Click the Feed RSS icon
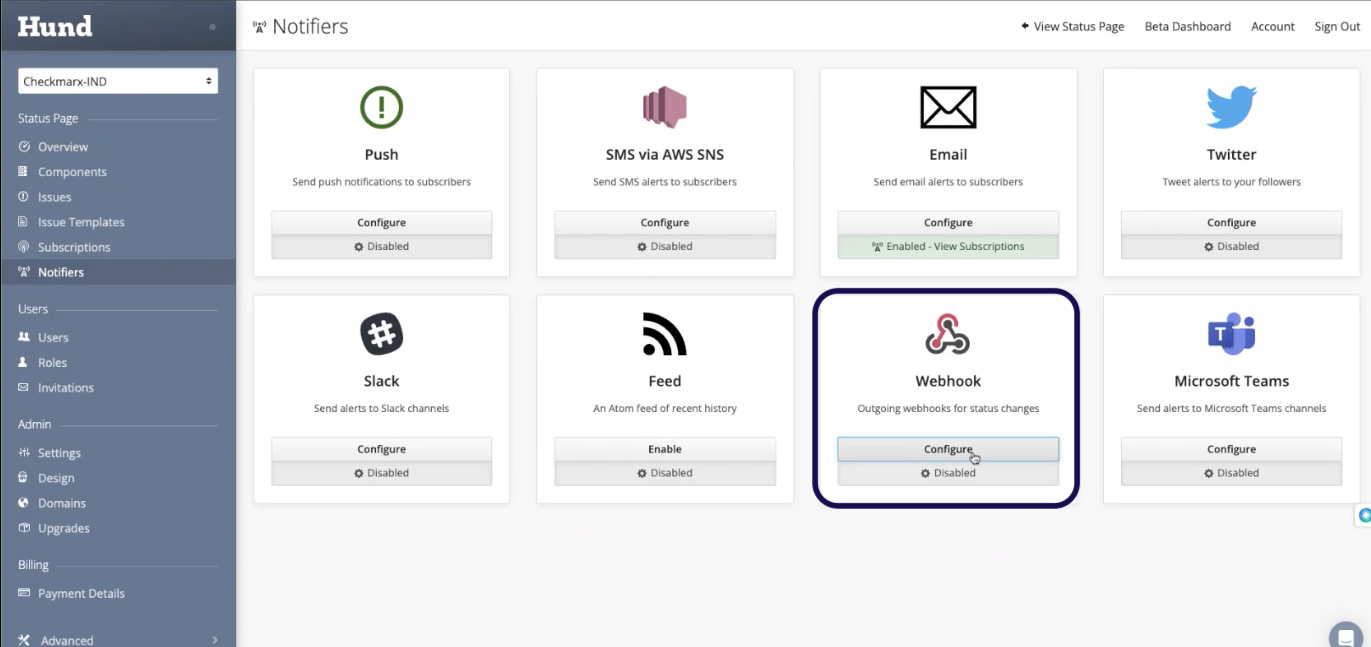Viewport: 1371px width, 647px height. tap(665, 334)
